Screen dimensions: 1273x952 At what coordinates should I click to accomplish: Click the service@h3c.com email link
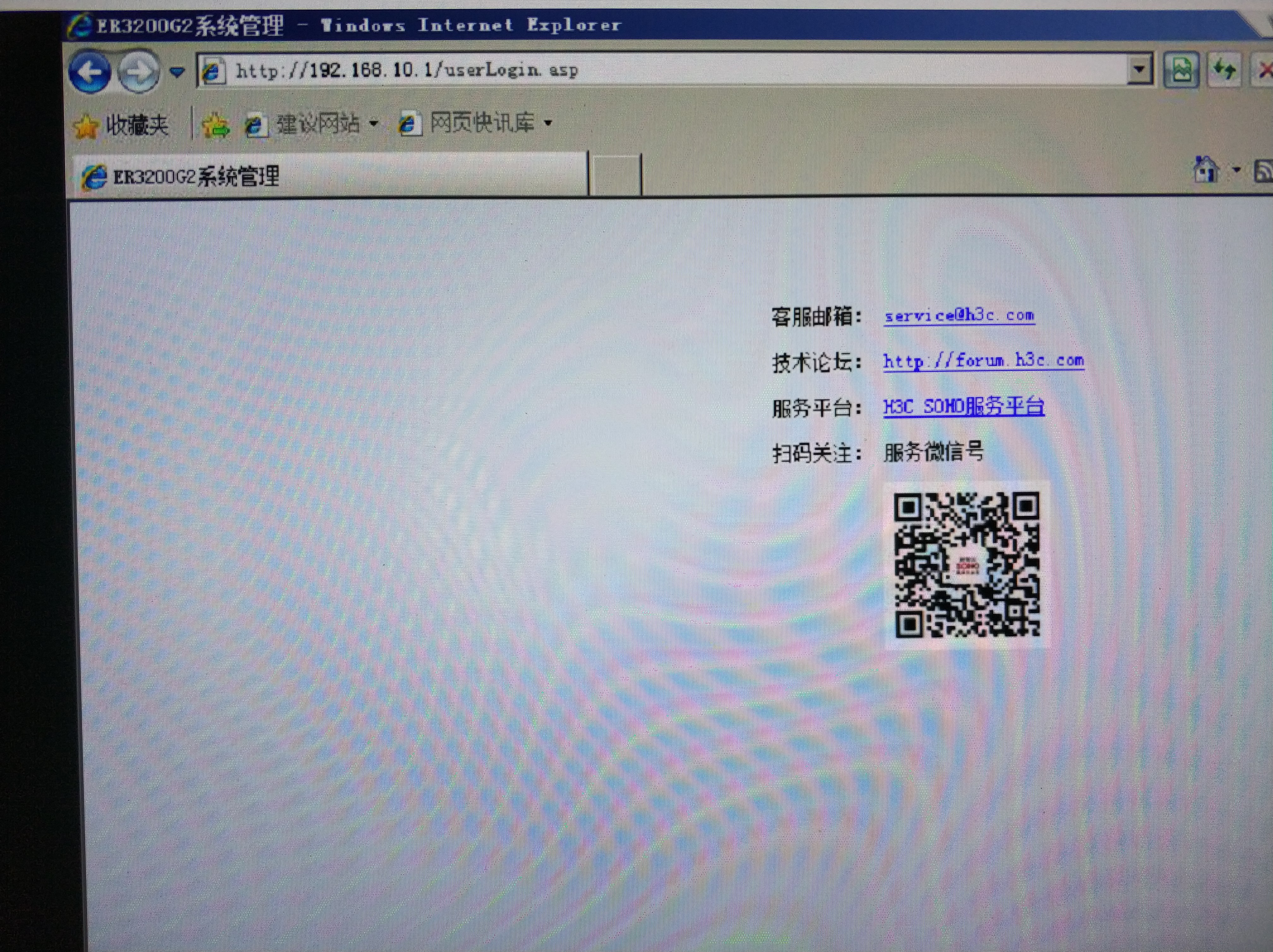coord(959,316)
